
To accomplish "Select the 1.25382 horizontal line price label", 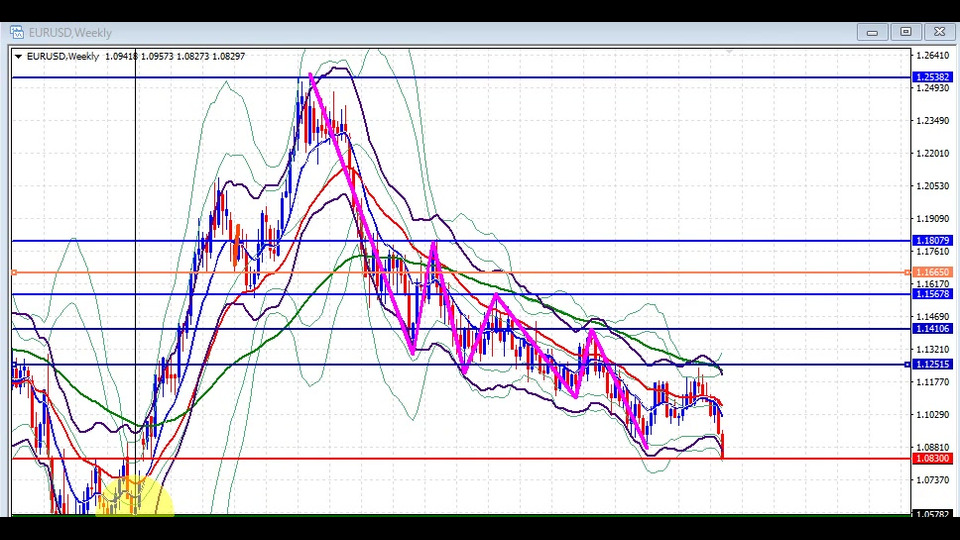I will coord(932,77).
